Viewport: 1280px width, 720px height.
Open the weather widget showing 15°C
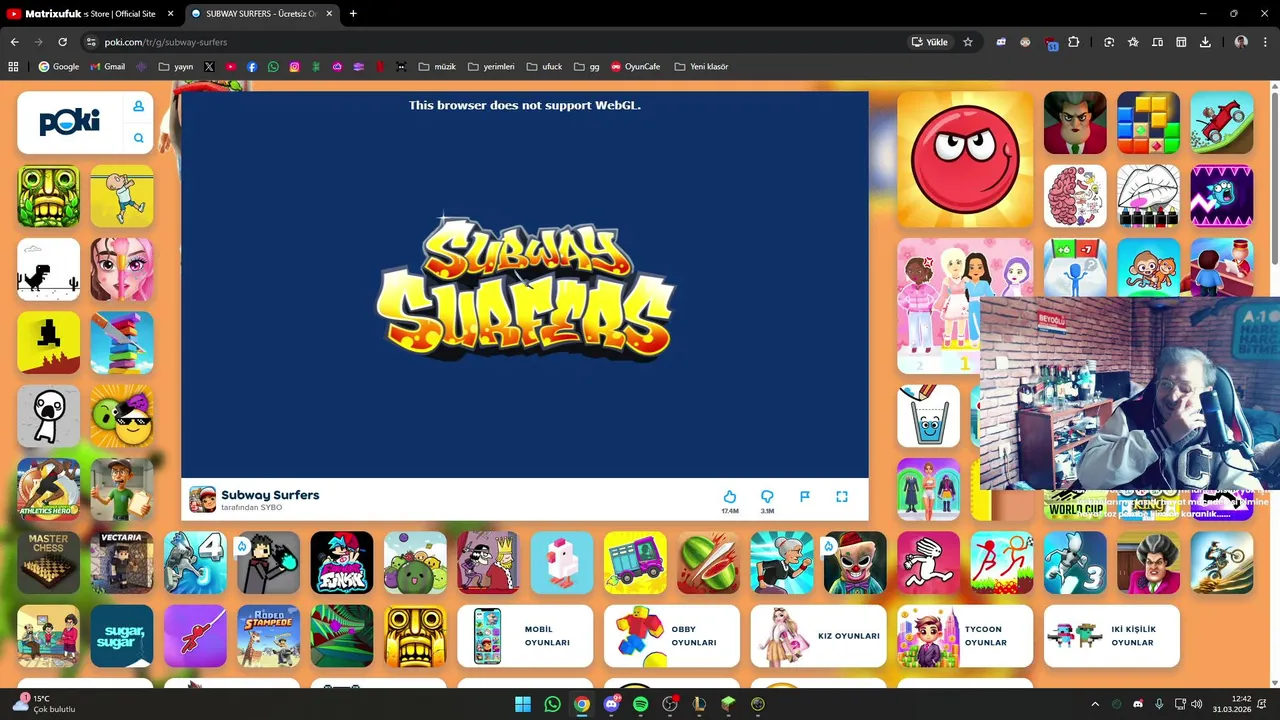click(44, 704)
